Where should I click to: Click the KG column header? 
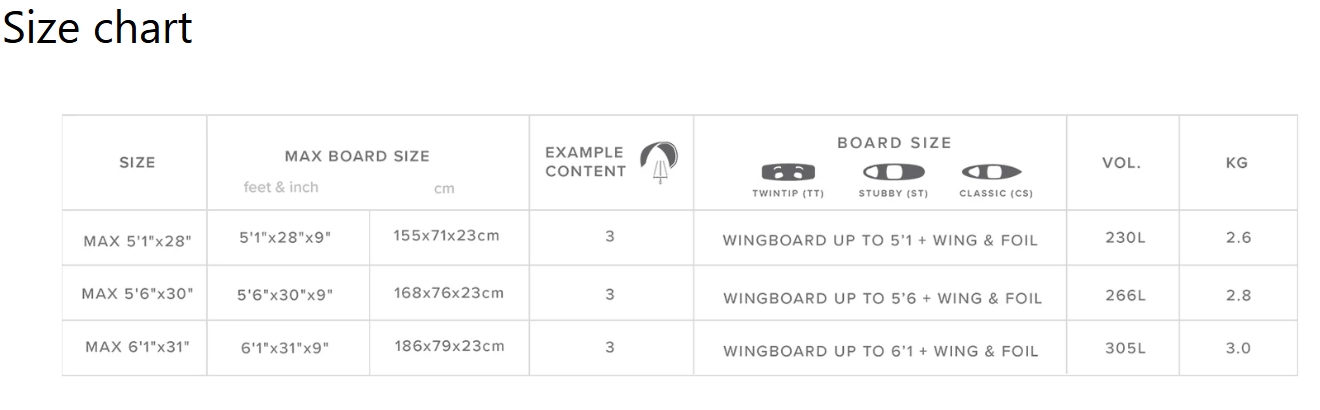point(1237,162)
